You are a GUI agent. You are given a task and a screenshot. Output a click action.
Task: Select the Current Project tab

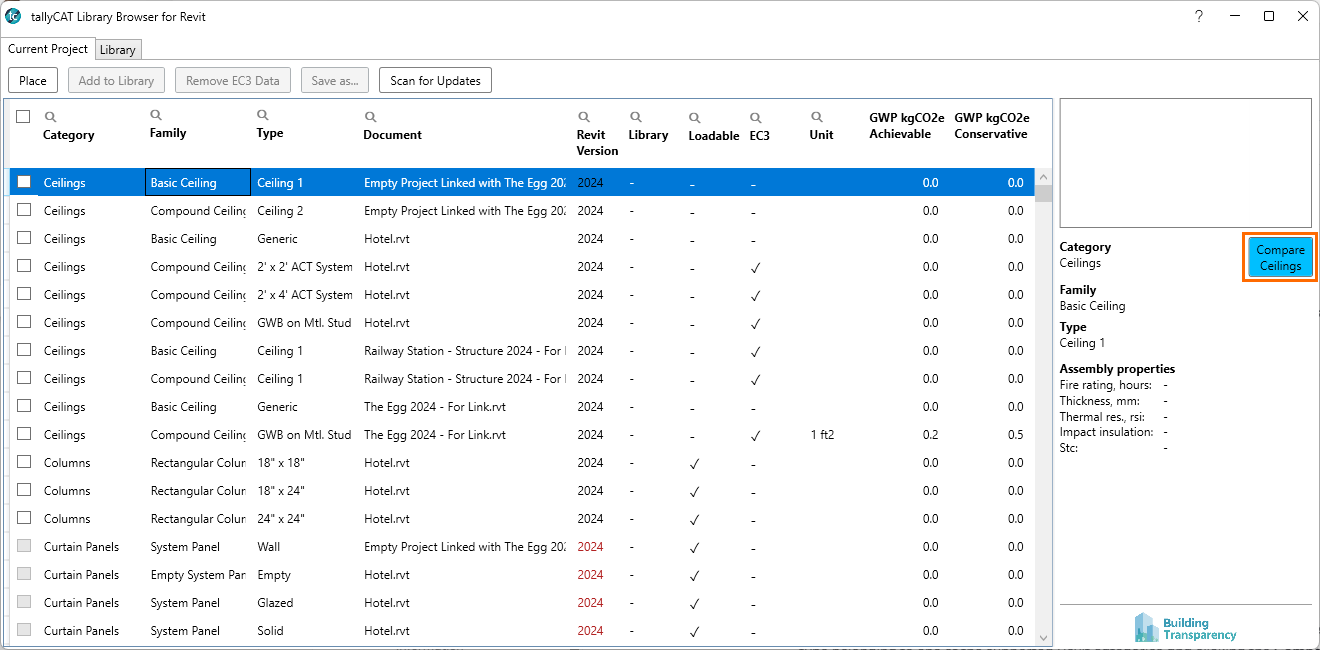point(48,49)
